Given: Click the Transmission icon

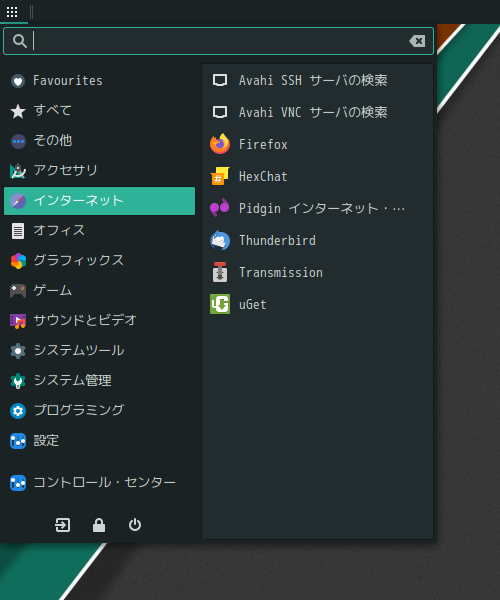Looking at the screenshot, I should tap(220, 272).
